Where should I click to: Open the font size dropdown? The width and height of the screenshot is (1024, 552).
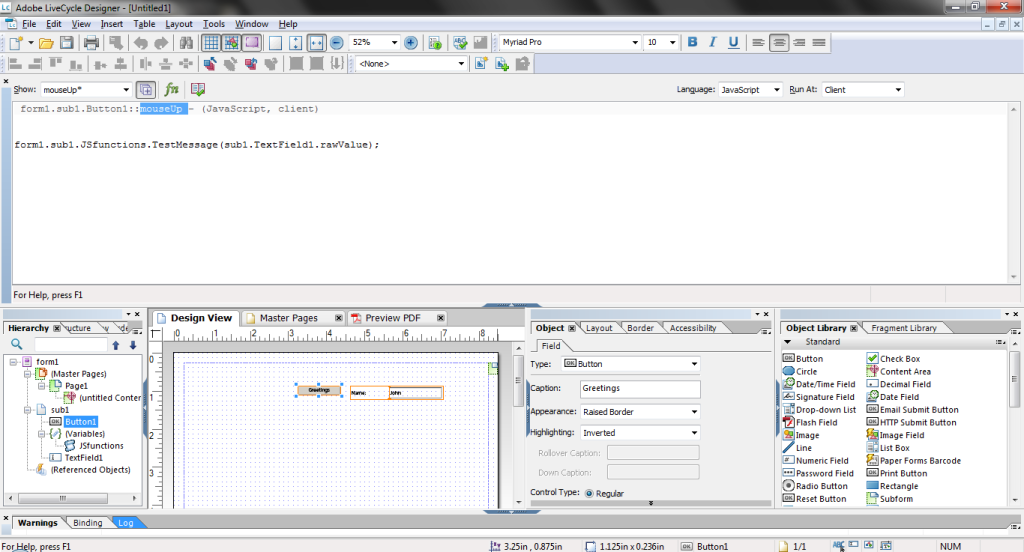coord(672,42)
